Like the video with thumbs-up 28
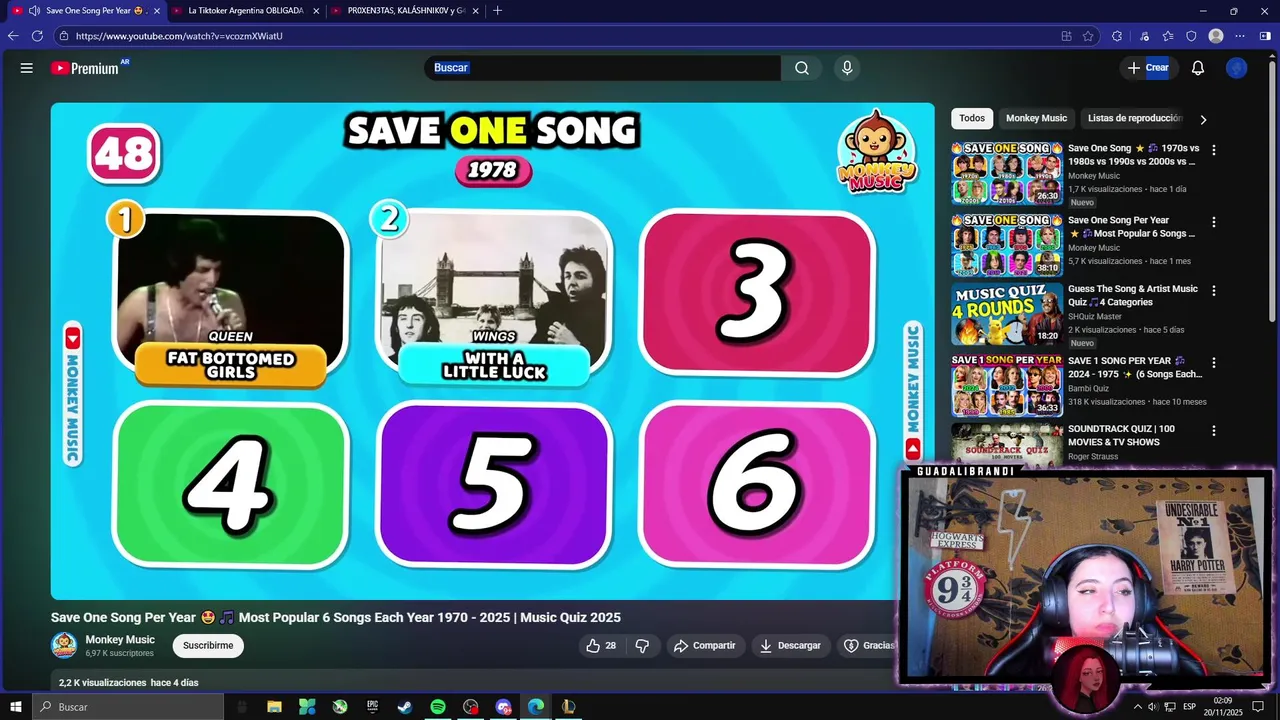 pos(601,646)
